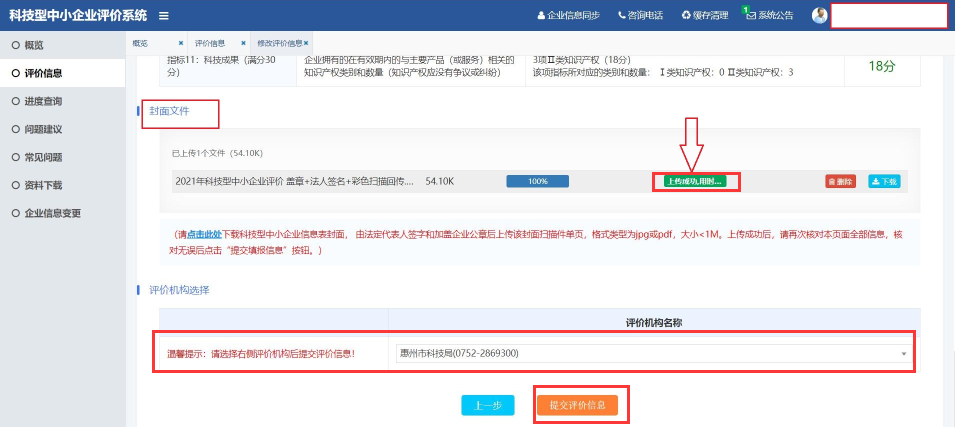
Task: Click the 100% upload progress bar
Action: pyautogui.click(x=537, y=181)
